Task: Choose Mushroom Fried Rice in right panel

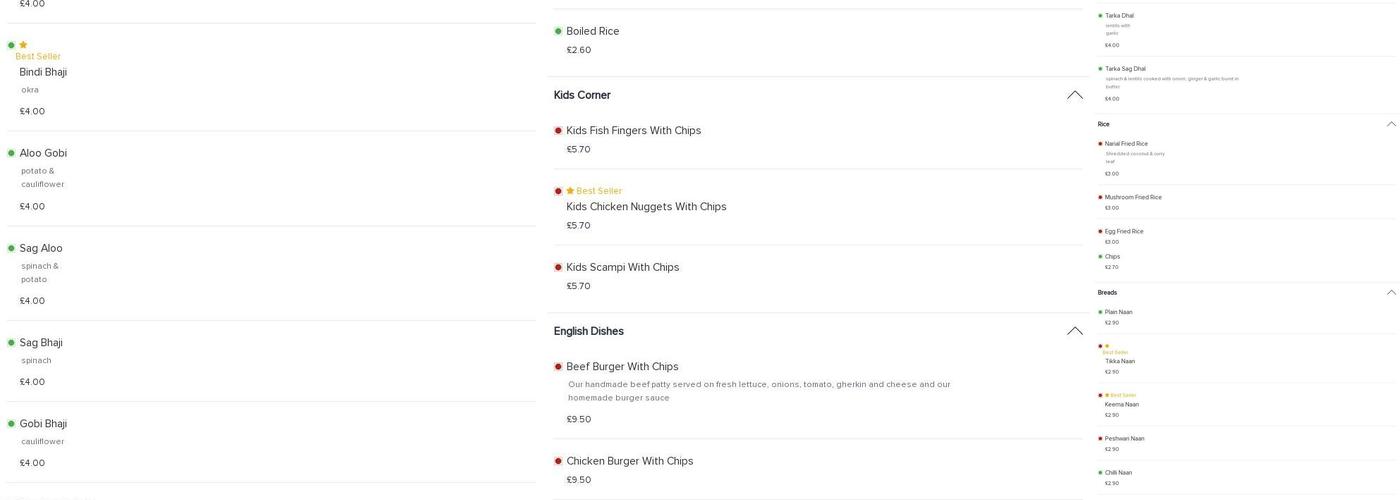Action: [x=1133, y=197]
